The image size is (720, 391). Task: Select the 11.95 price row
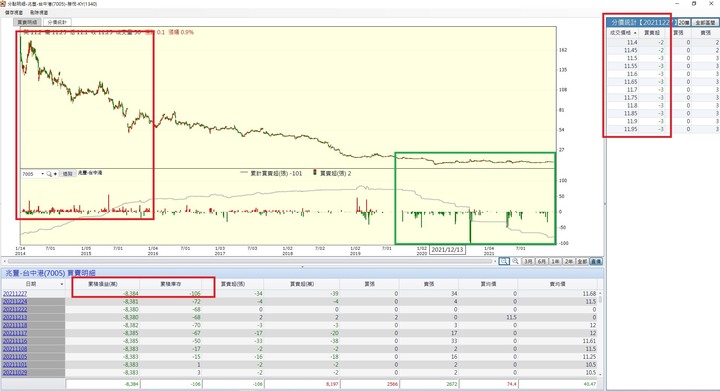(663, 129)
